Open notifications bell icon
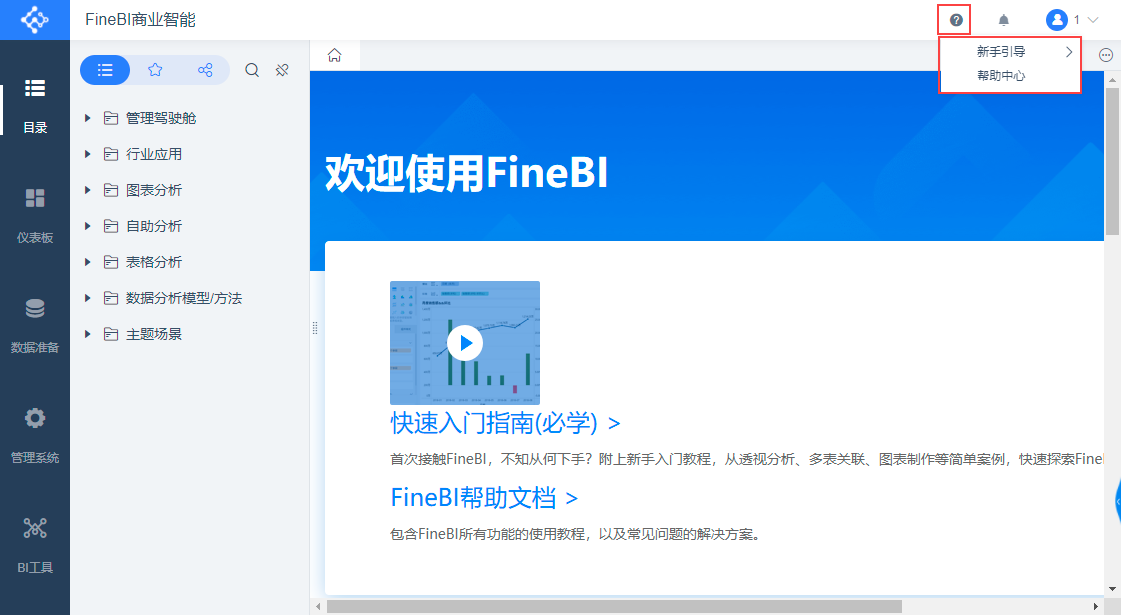1121x615 pixels. [1004, 20]
